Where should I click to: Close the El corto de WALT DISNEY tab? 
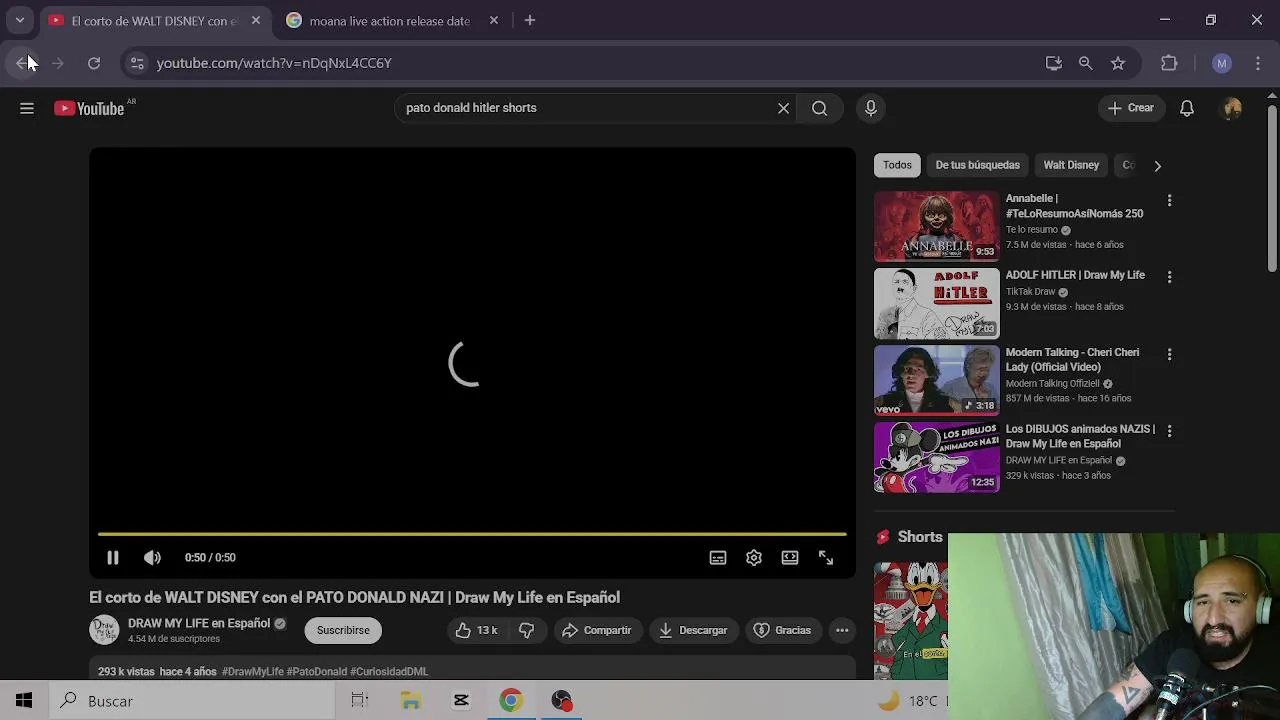[x=255, y=20]
